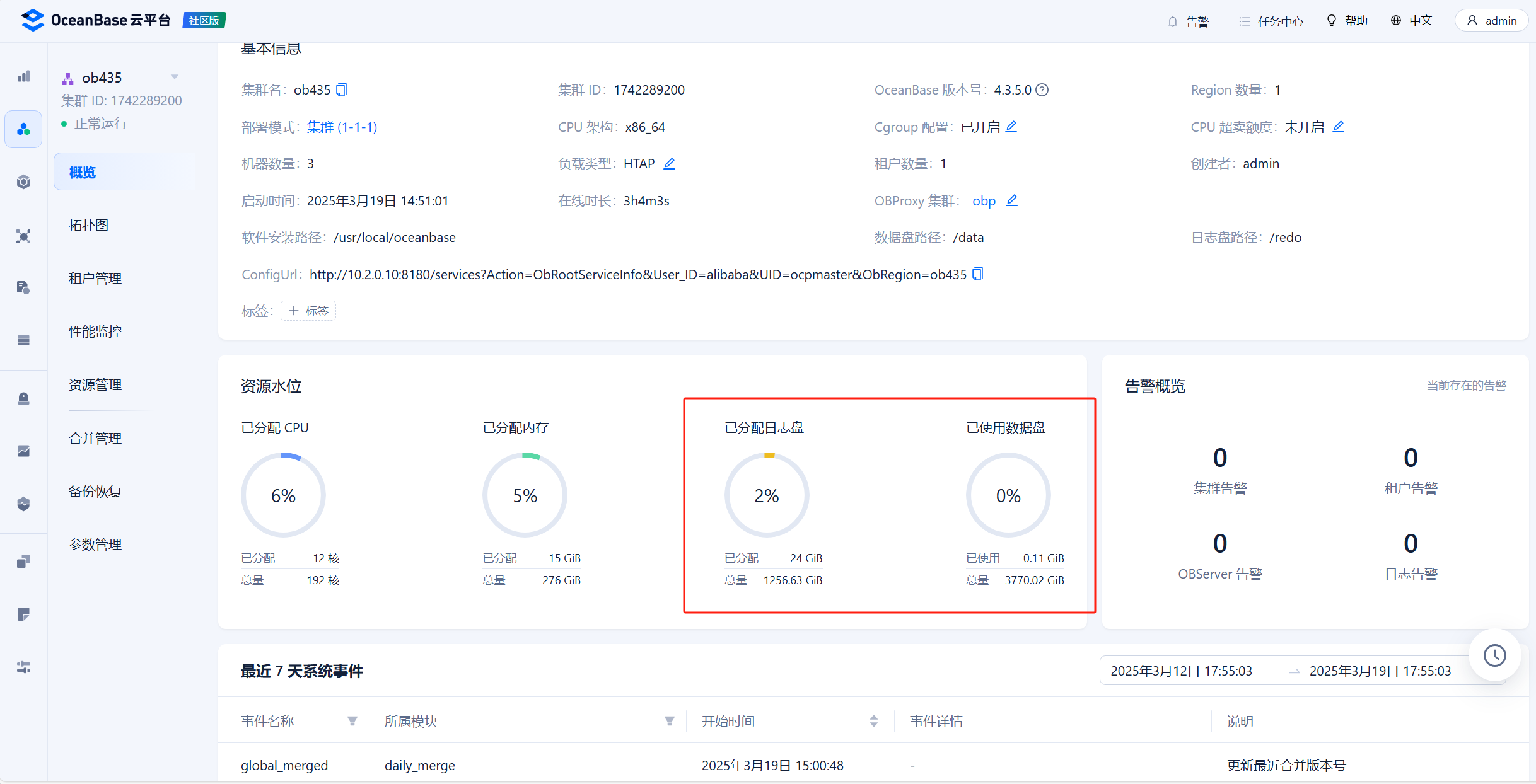Select the global_merged event row
This screenshot has width=1536, height=784.
(873, 765)
